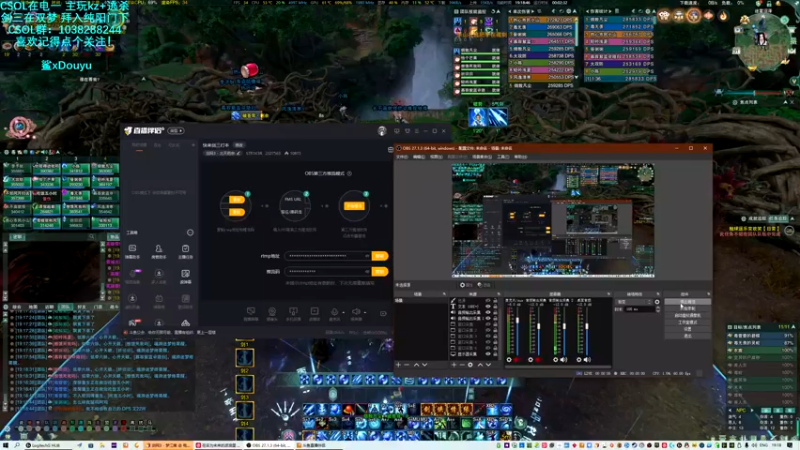Viewport: 800px width, 450px height.
Task: Open the first tool icon in companion toolbox
Action: [132, 248]
